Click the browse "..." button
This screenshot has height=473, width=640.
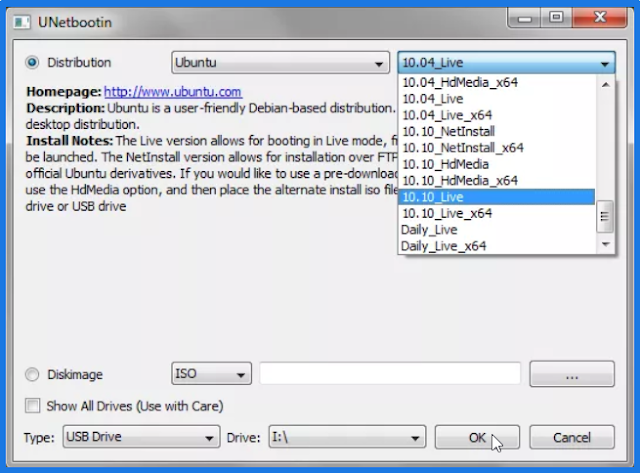572,373
